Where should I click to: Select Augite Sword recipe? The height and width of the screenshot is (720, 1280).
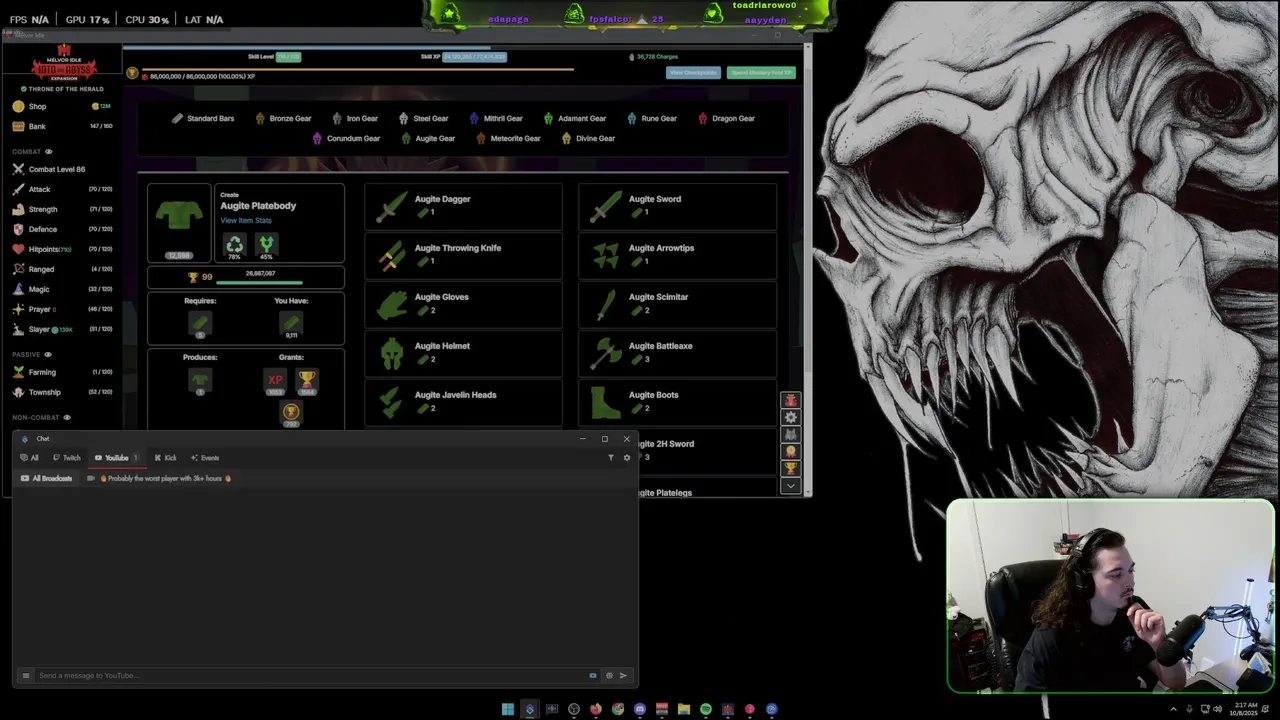click(677, 206)
